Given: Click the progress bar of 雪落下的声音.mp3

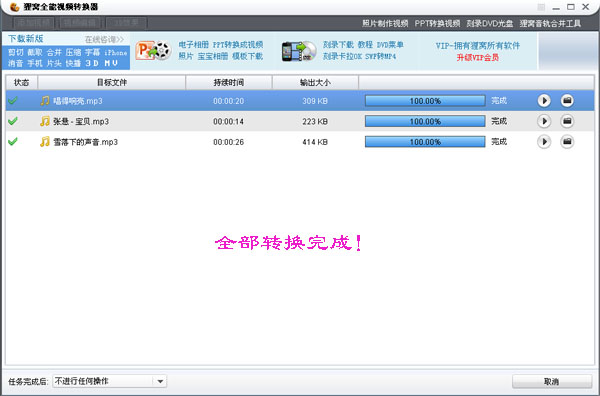Looking at the screenshot, I should tap(425, 142).
